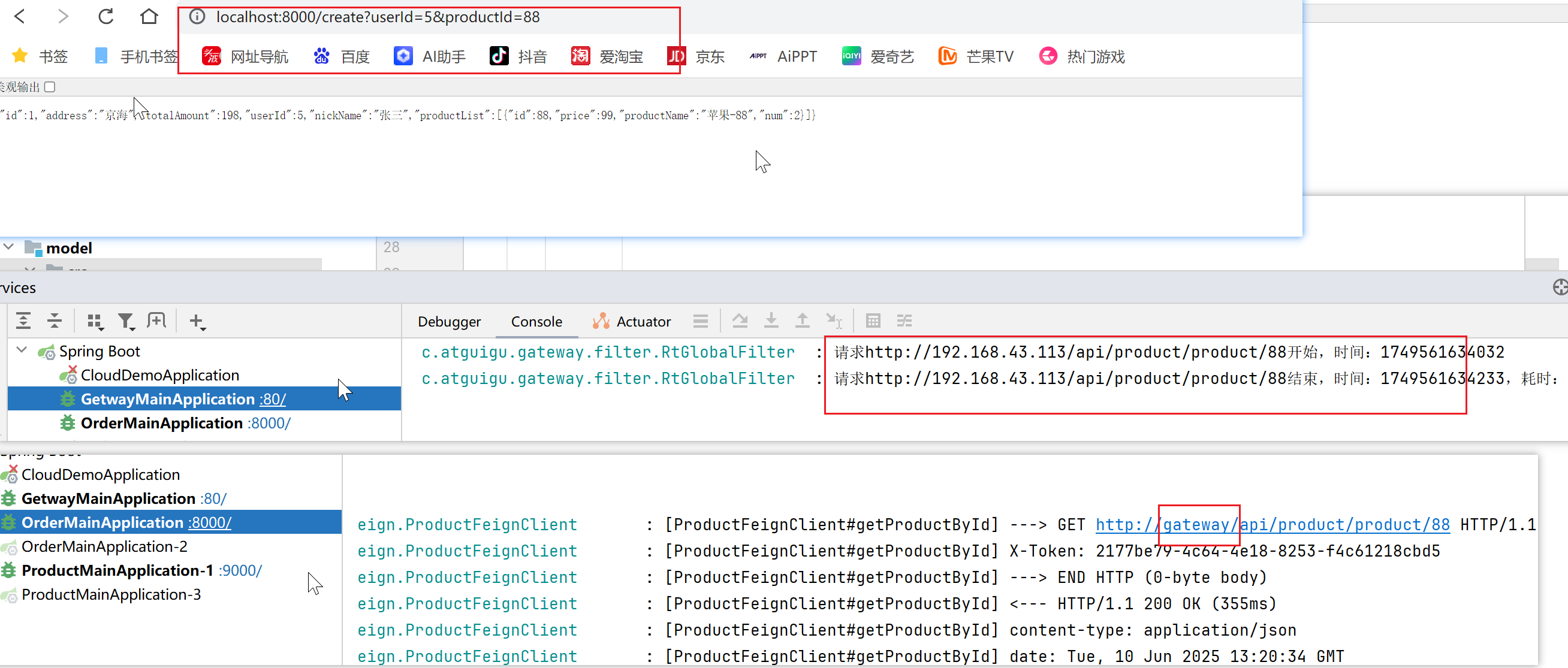The width and height of the screenshot is (1568, 668).
Task: Select ProductMainApplication-1 service
Action: click(x=117, y=570)
